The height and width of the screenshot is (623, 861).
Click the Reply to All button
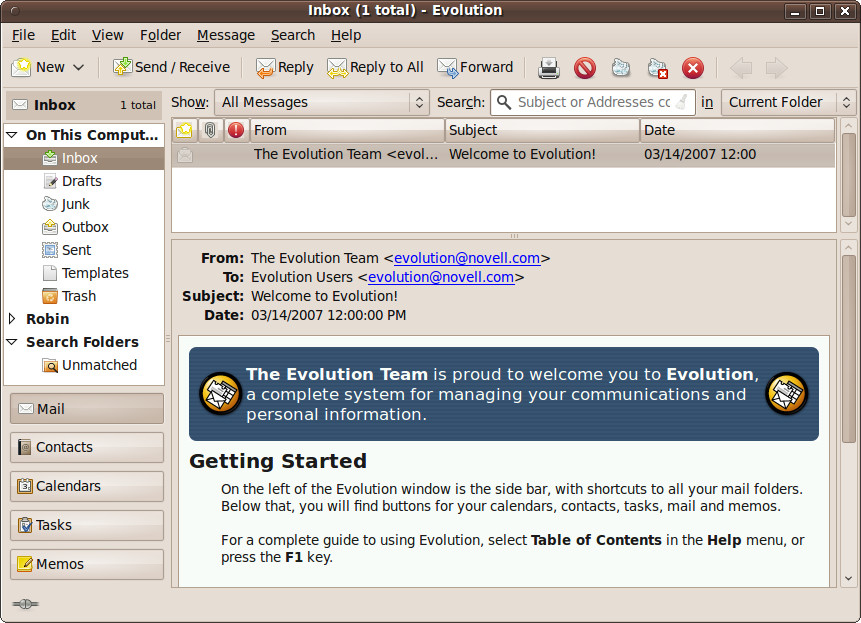[375, 68]
